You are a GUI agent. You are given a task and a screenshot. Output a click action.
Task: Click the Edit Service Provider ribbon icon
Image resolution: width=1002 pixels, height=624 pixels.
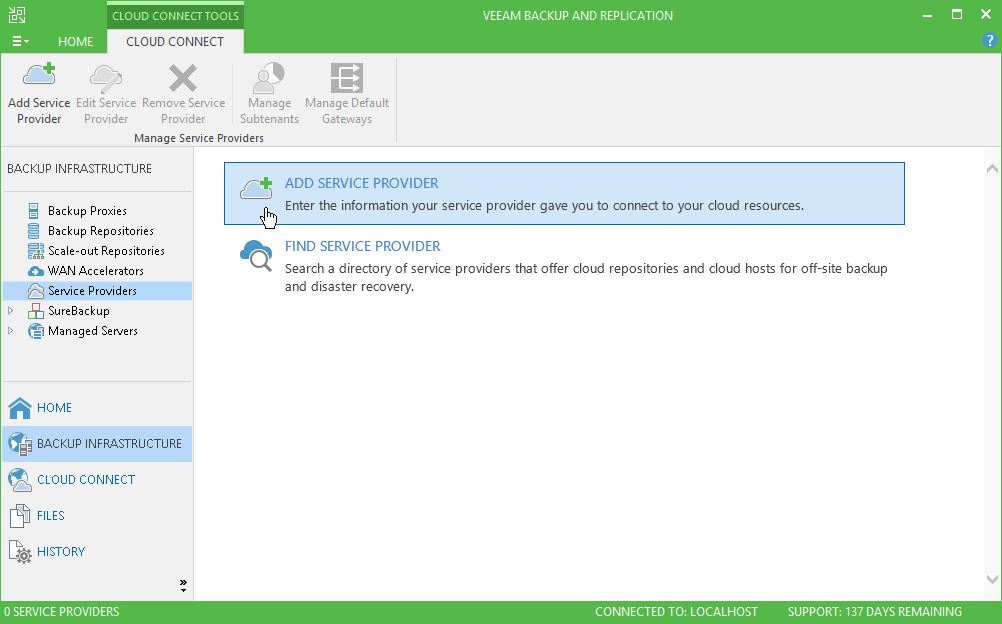106,78
